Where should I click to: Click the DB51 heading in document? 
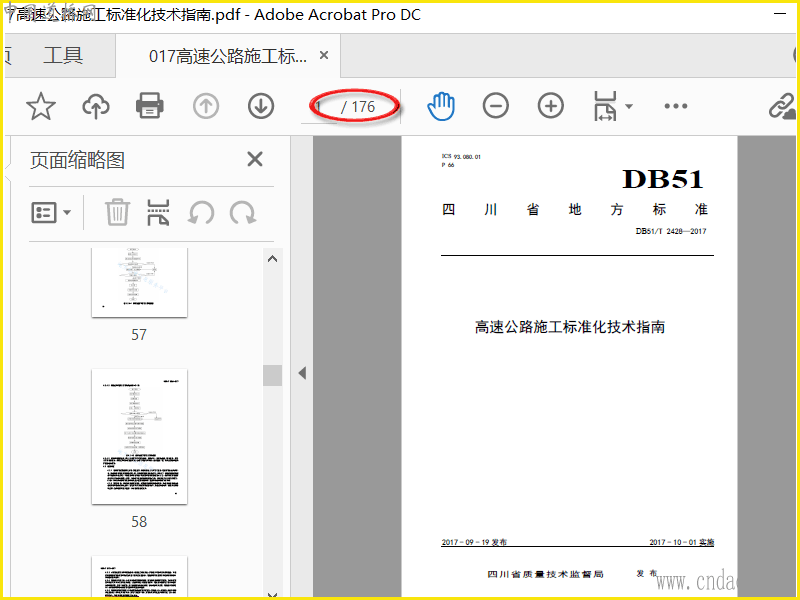click(663, 179)
